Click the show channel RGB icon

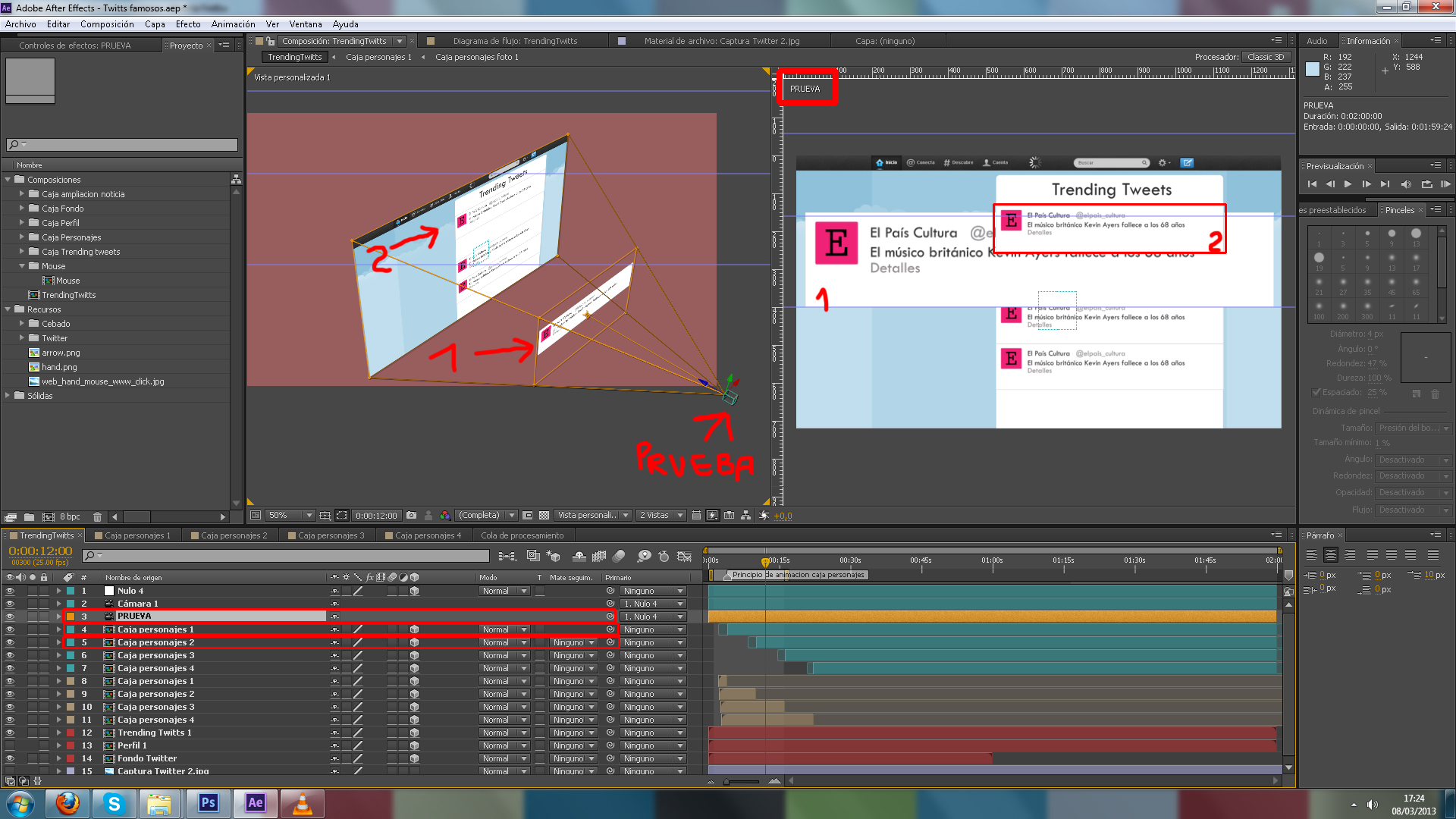click(445, 516)
